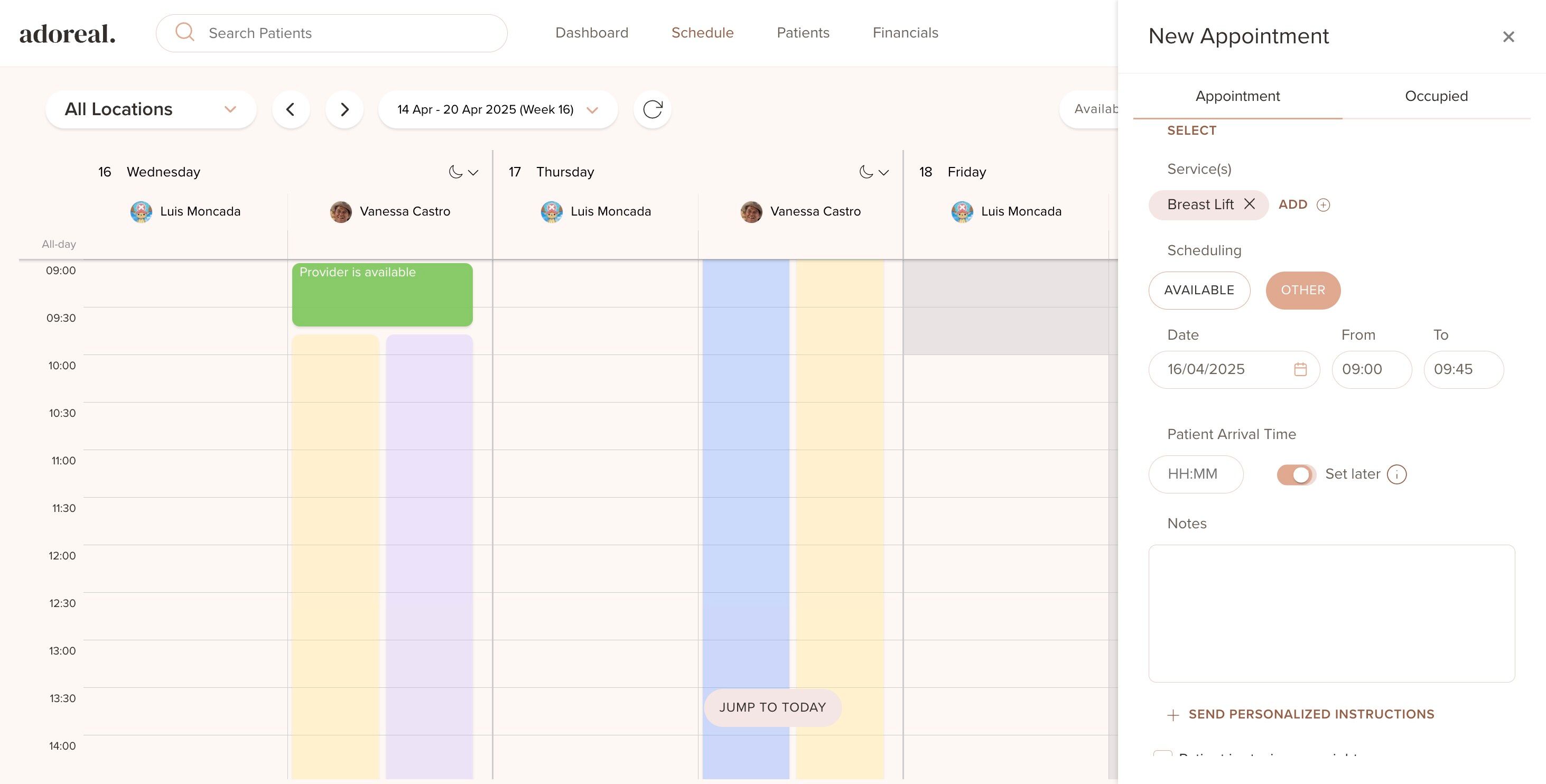Go to previous week arrow
Screen dimensions: 1546x784
click(291, 109)
